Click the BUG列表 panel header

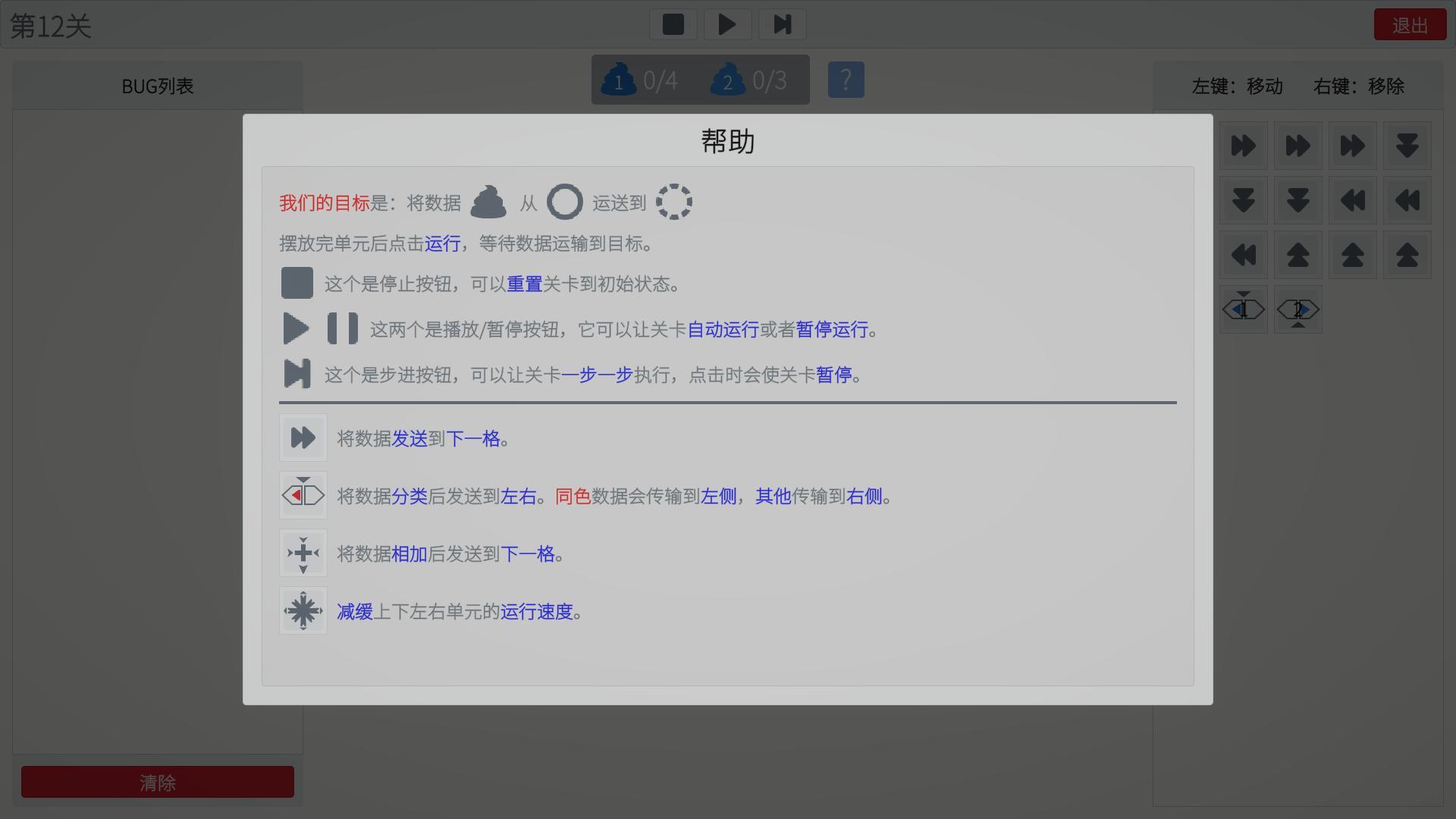pyautogui.click(x=158, y=86)
